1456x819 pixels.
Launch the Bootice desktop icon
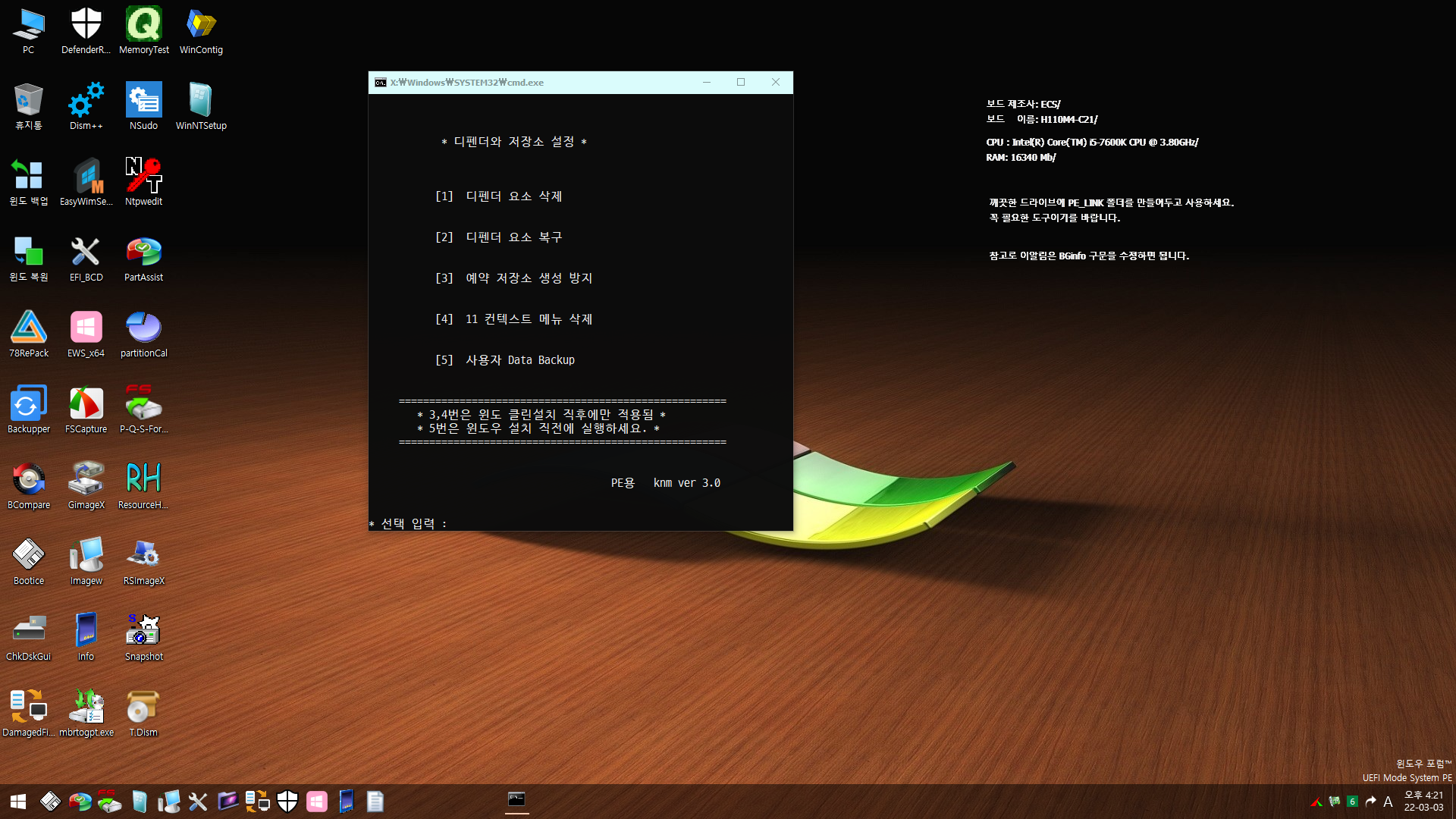[x=29, y=561]
